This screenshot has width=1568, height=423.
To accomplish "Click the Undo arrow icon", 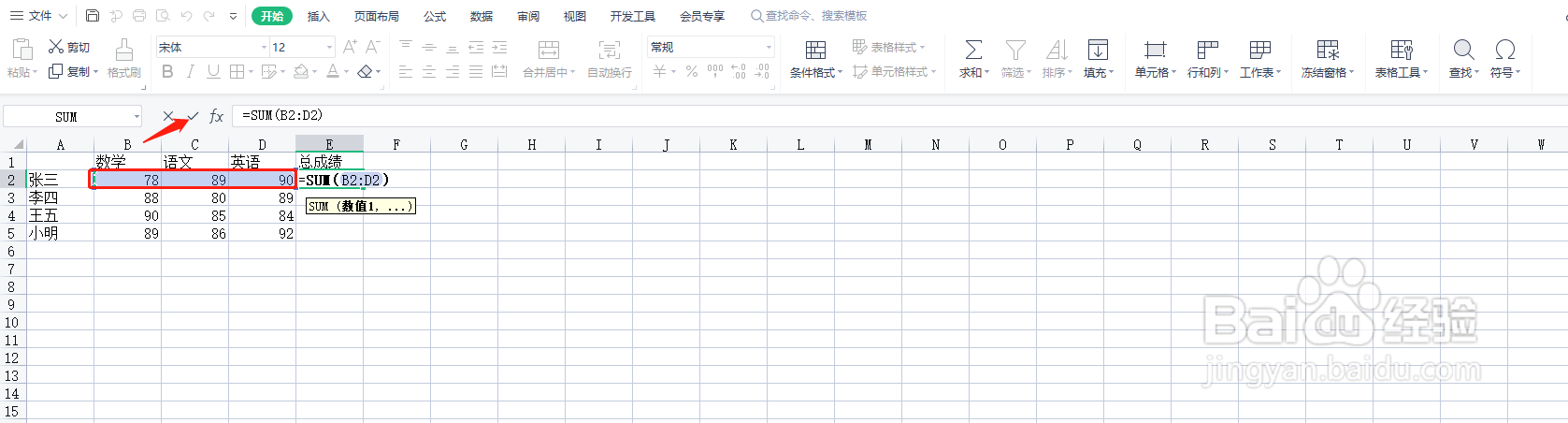I will coord(186,16).
